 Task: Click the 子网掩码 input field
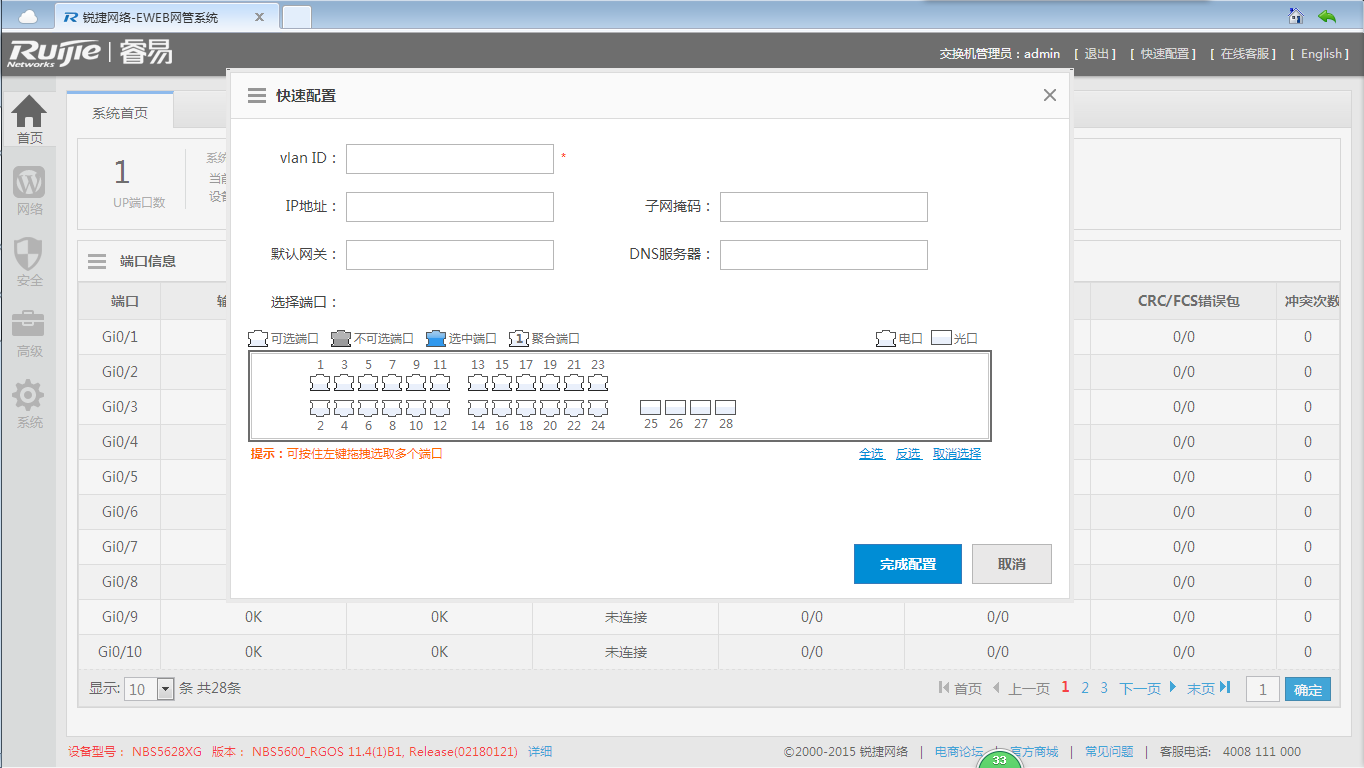tap(824, 207)
